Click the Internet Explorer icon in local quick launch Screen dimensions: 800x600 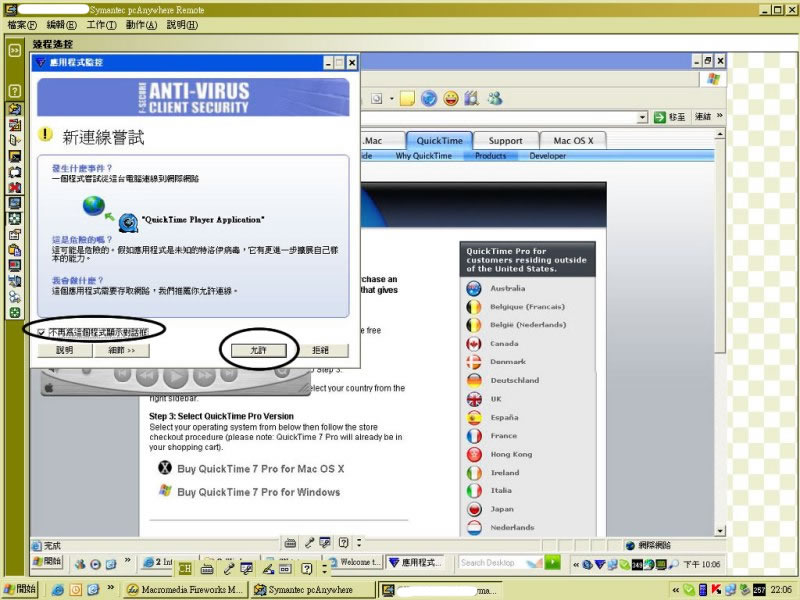coord(58,589)
